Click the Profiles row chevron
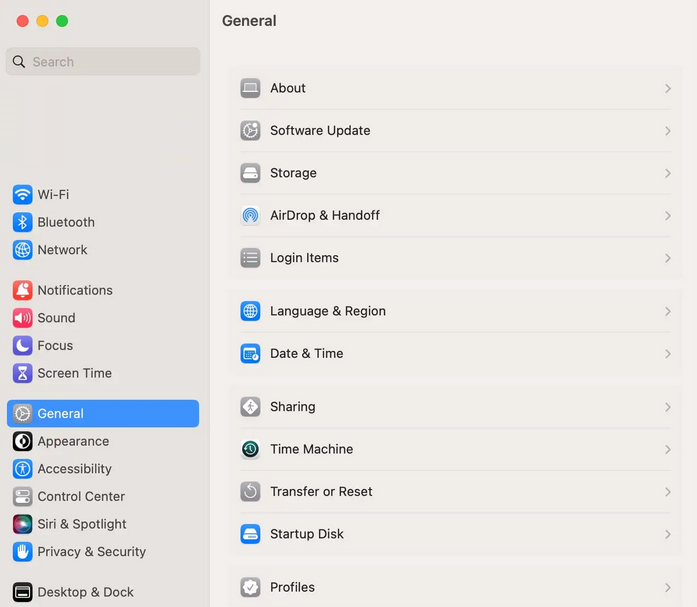Viewport: 697px width, 607px height. coord(668,587)
